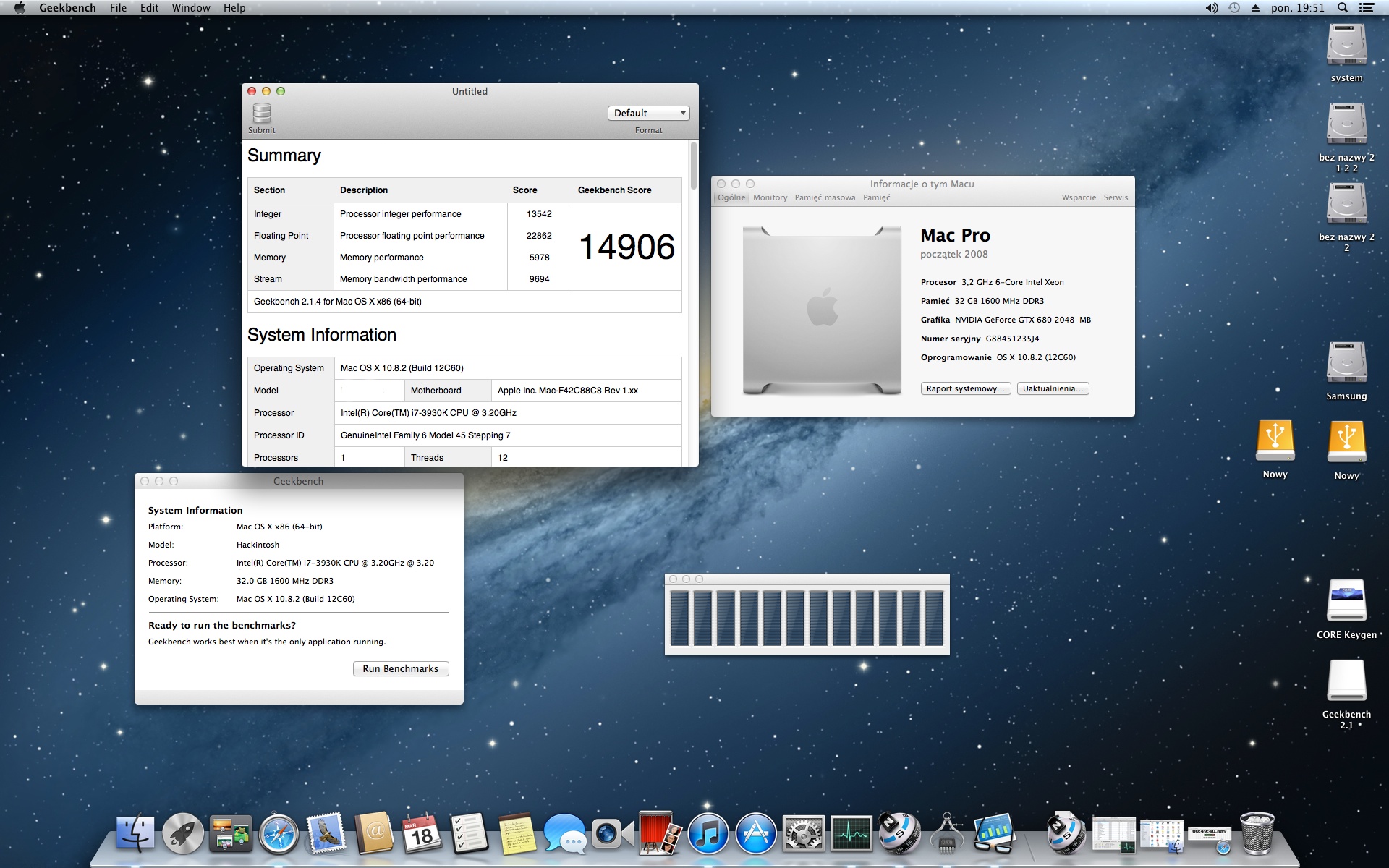The height and width of the screenshot is (868, 1389).
Task: Open the Calendar icon showing 18
Action: point(422,833)
